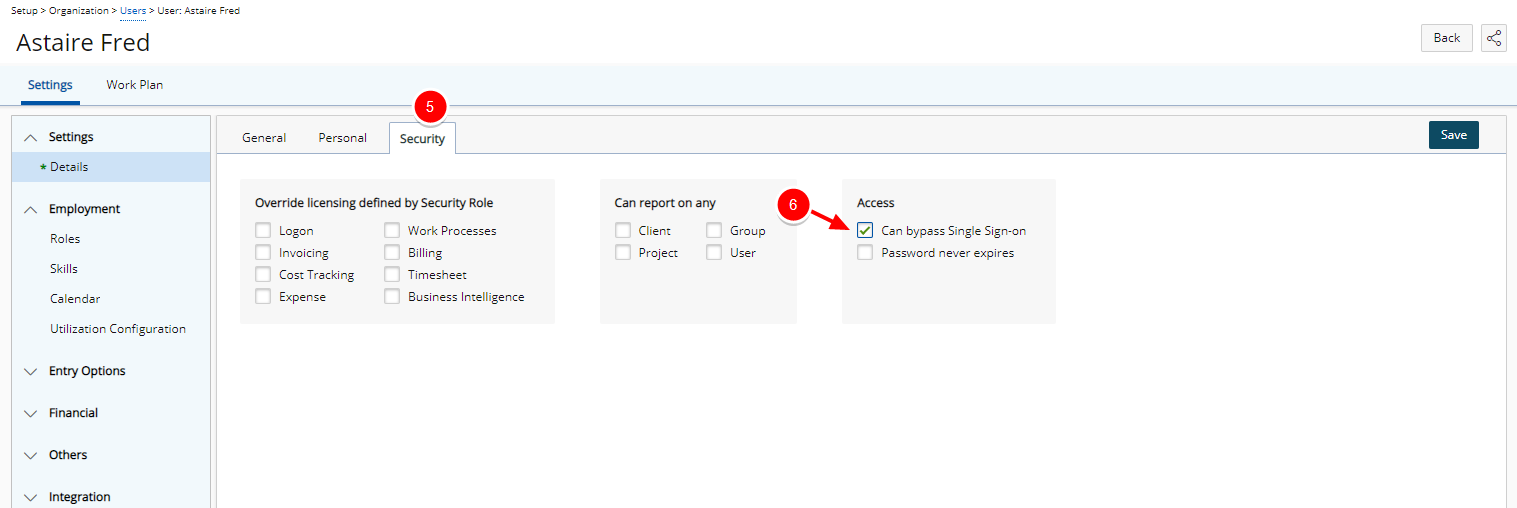Check the Business Intelligence checkbox
Viewport: 1517px width, 508px height.
click(392, 297)
